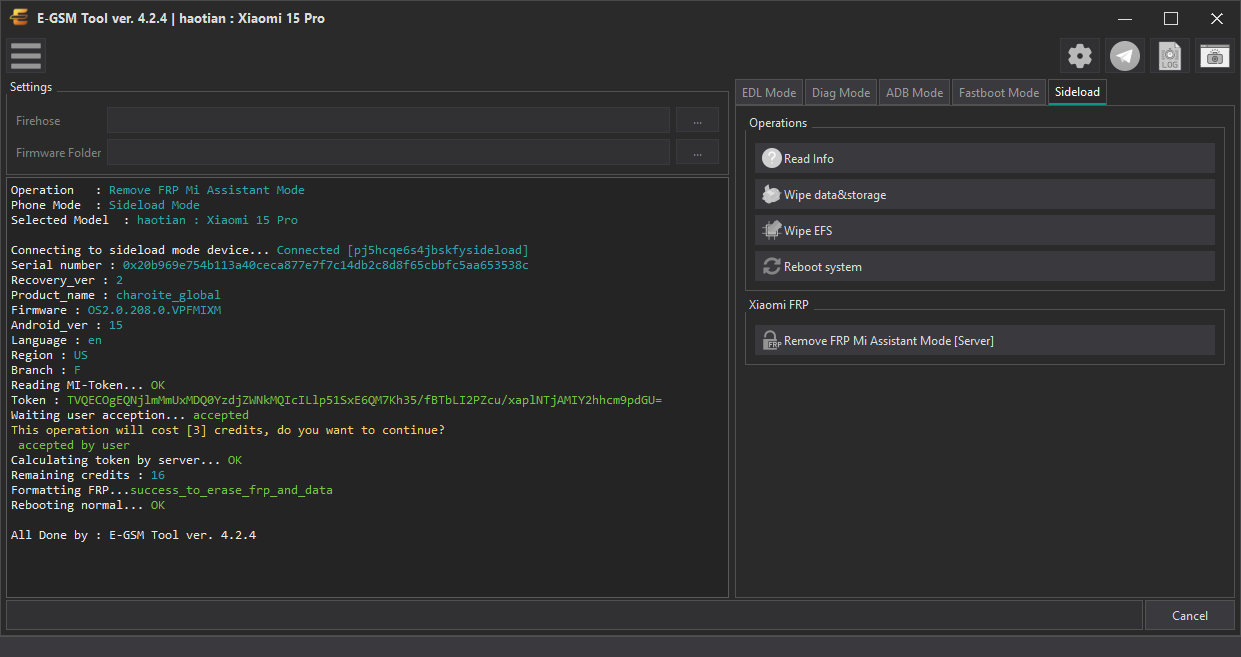Click the Reboot system arrows icon
Viewport: 1241px width, 657px height.
coord(771,266)
